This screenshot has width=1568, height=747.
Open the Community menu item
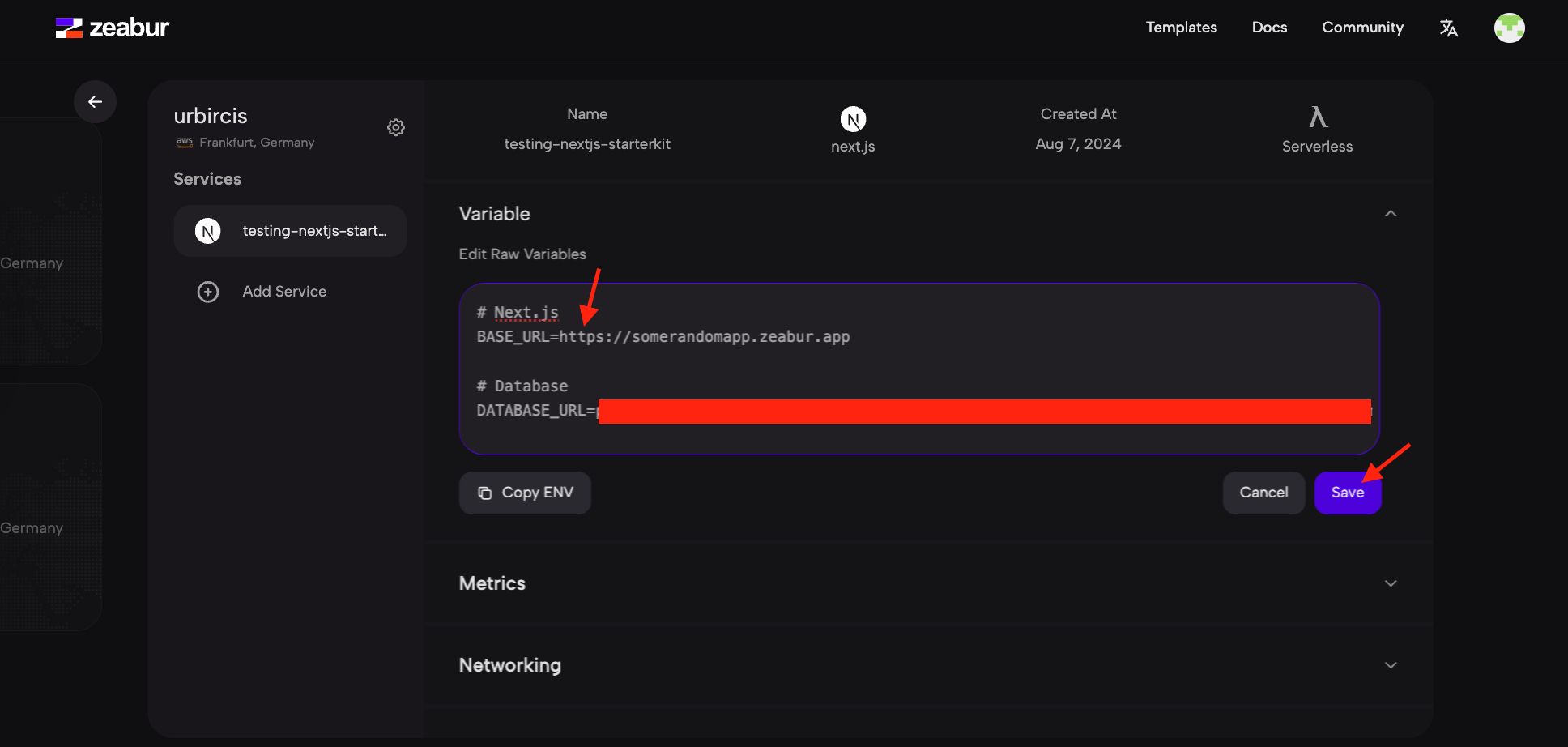tap(1362, 28)
